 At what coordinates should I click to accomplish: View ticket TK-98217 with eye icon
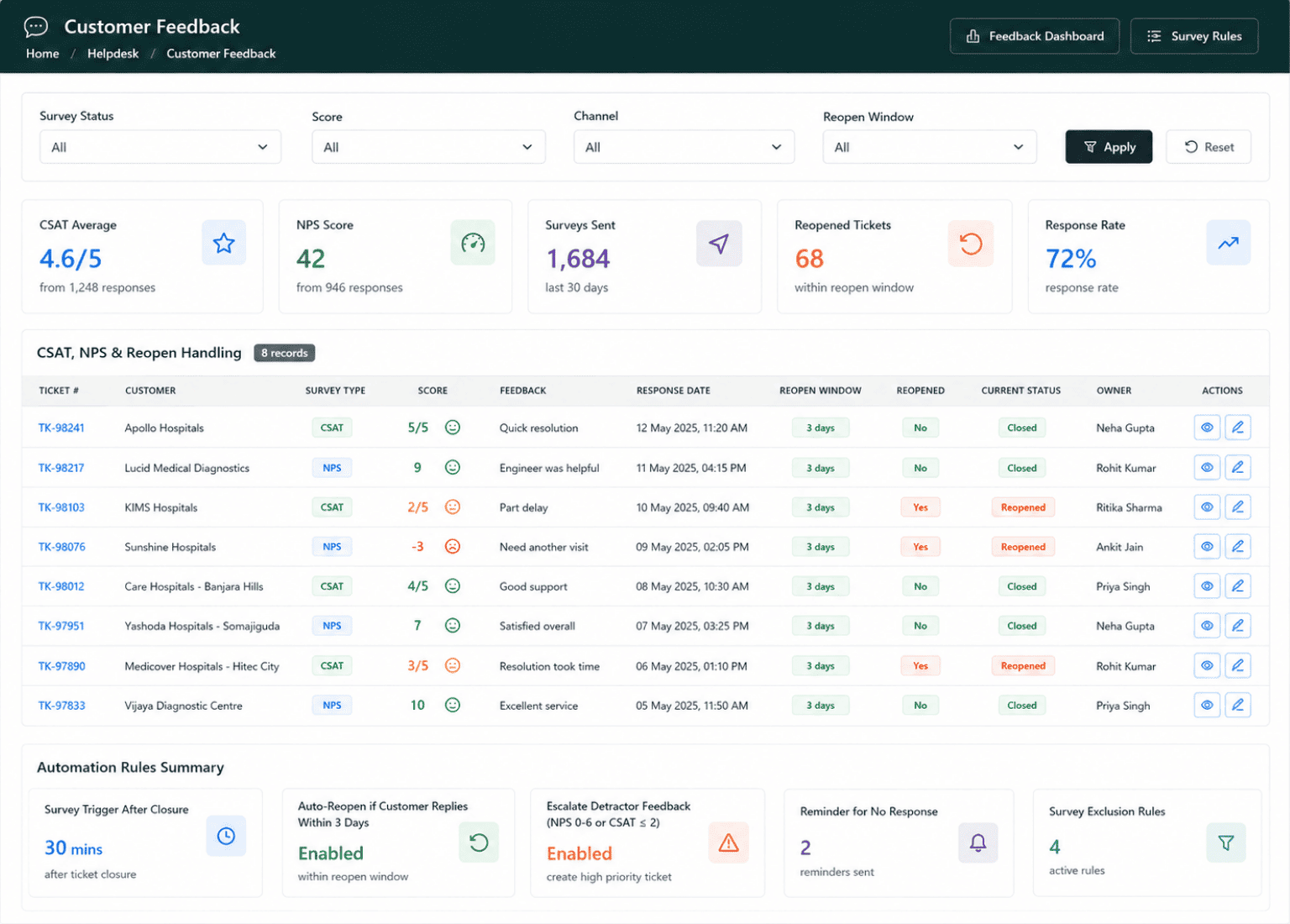[1207, 468]
